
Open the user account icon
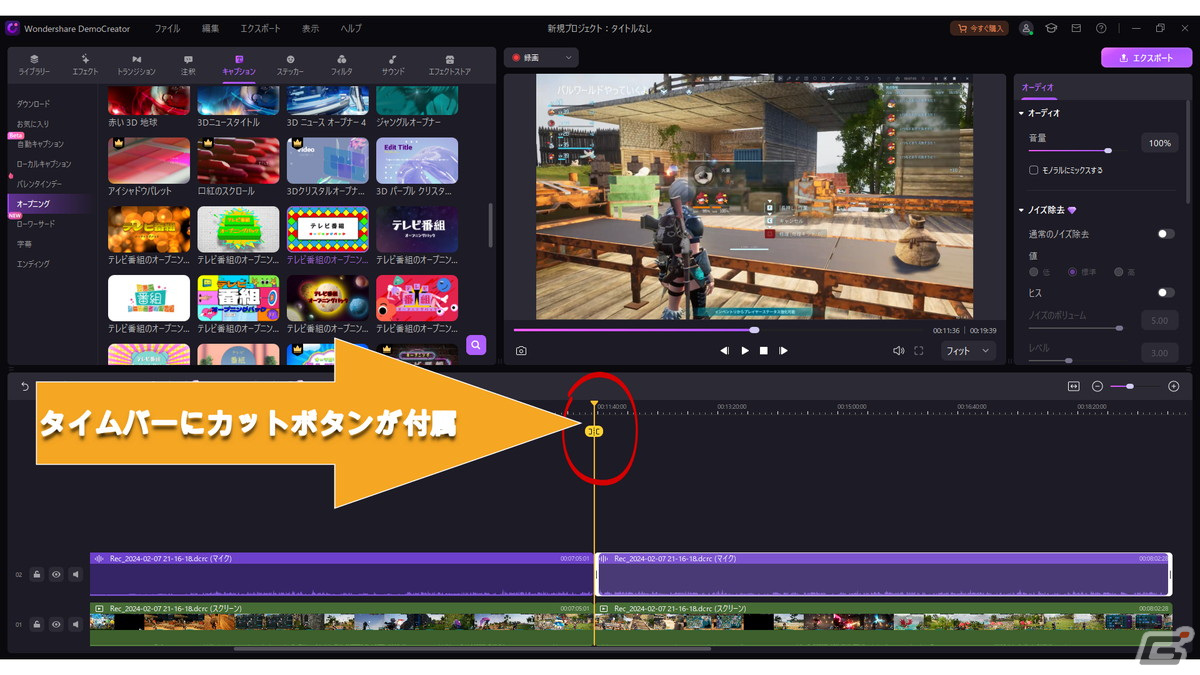click(x=1026, y=29)
